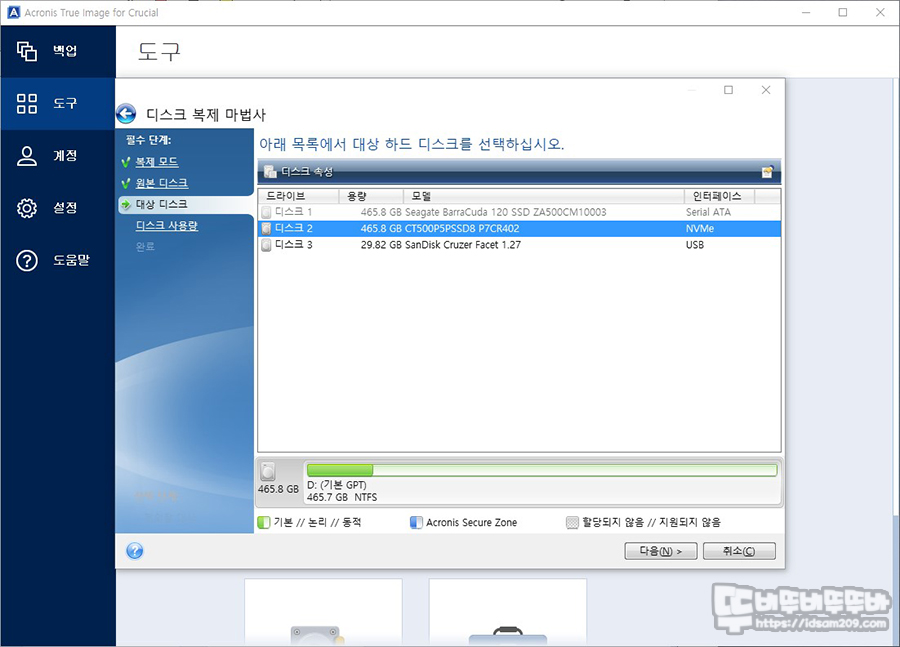
Task: Click the first tool card behind the wizard
Action: (x=323, y=612)
